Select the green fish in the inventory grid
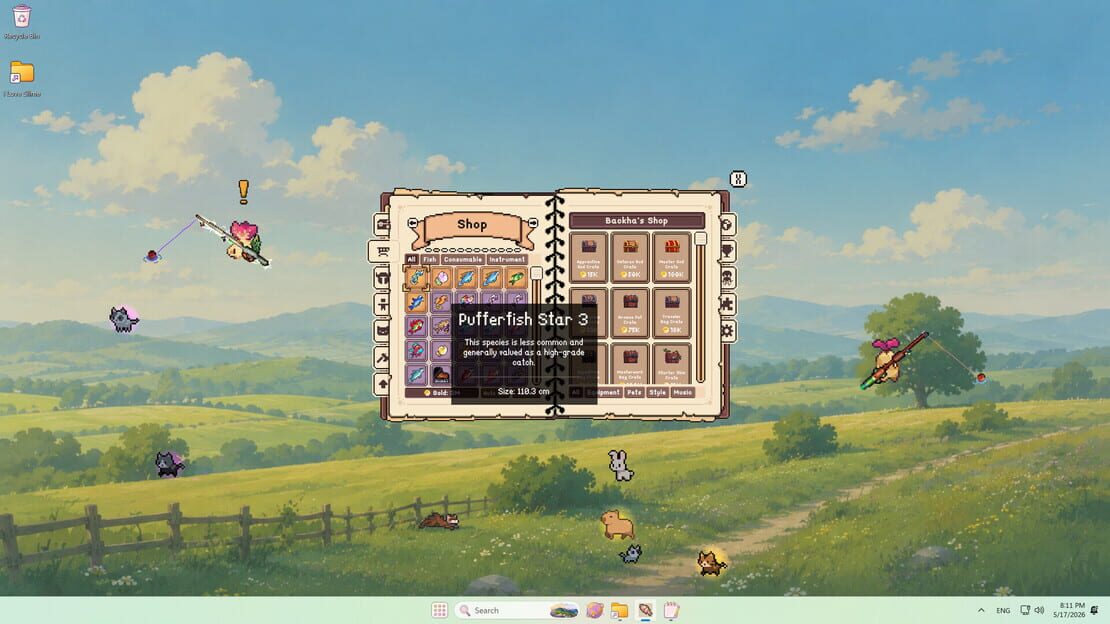 point(516,278)
